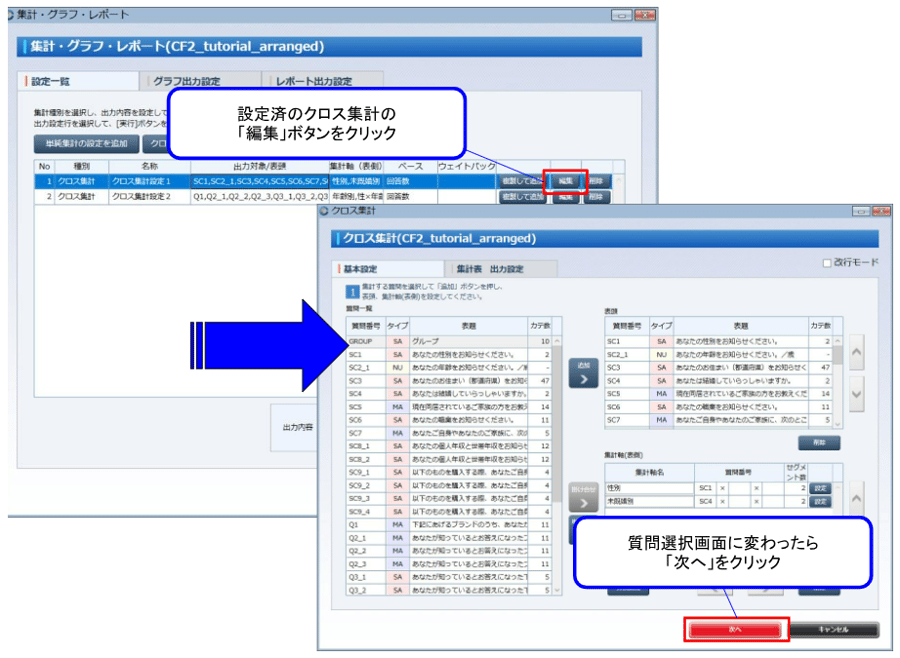Screen dimensions: 900x658
Task: Click the 追加 arrow button between lists
Action: pos(583,373)
